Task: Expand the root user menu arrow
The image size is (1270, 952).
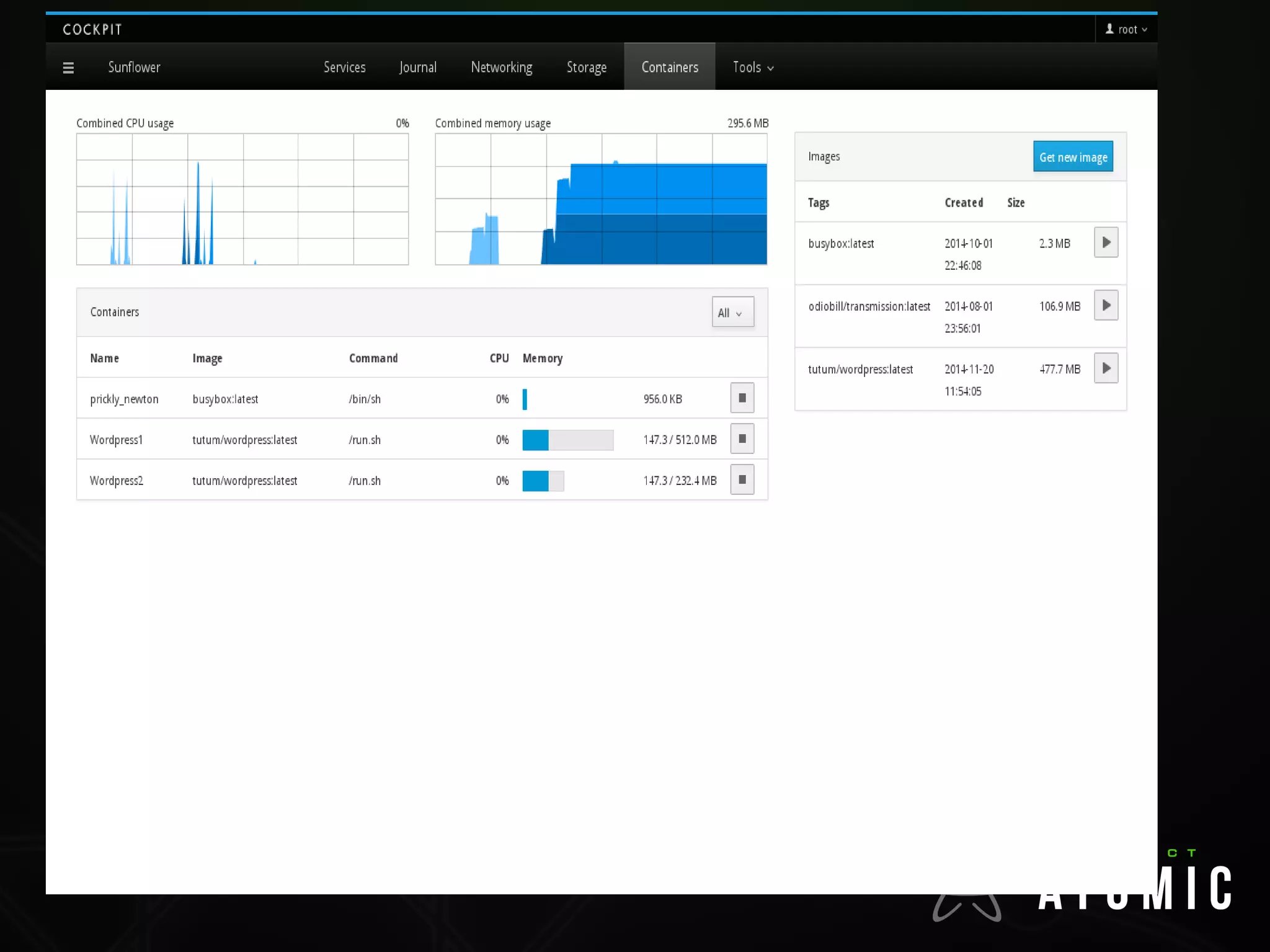Action: [1145, 30]
